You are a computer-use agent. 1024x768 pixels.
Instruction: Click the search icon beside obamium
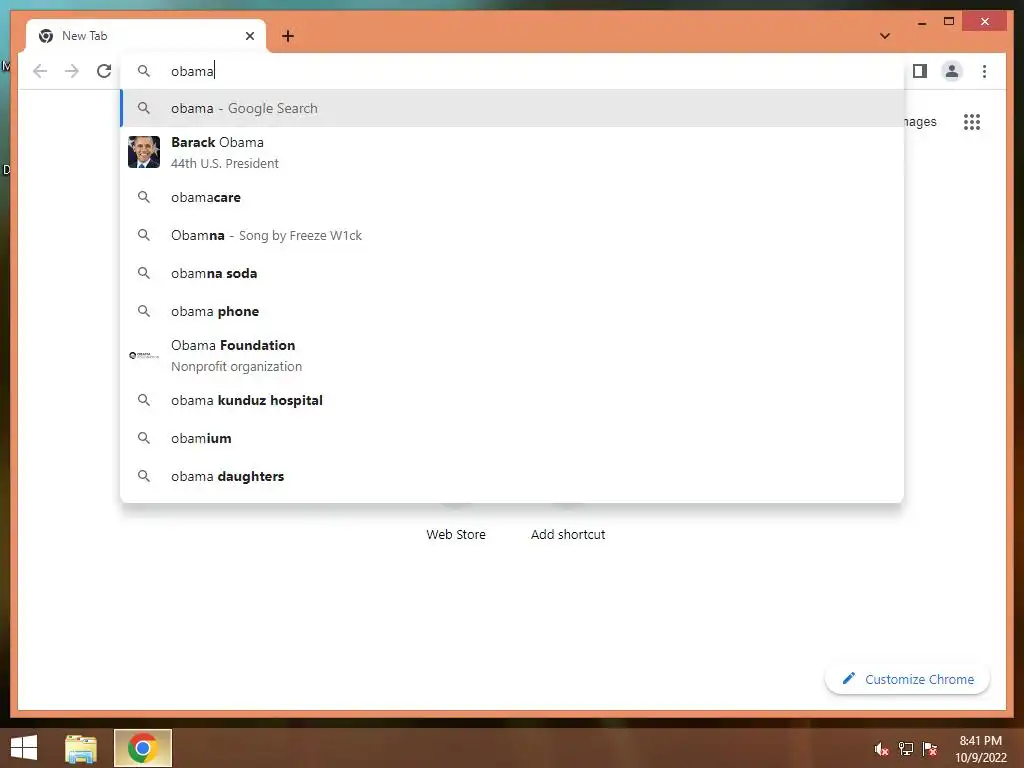point(144,438)
